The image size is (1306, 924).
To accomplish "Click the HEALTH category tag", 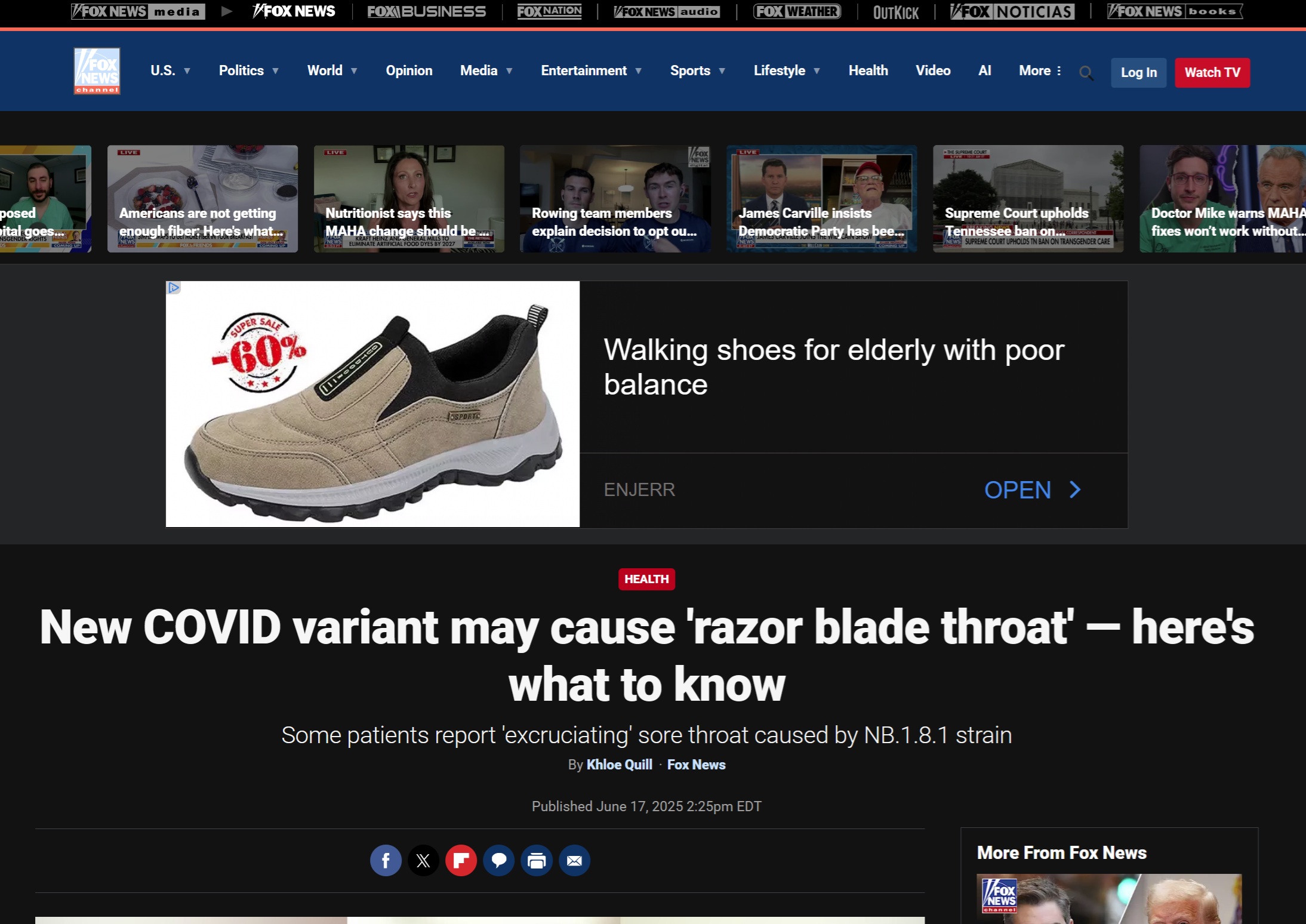I will pyautogui.click(x=646, y=579).
